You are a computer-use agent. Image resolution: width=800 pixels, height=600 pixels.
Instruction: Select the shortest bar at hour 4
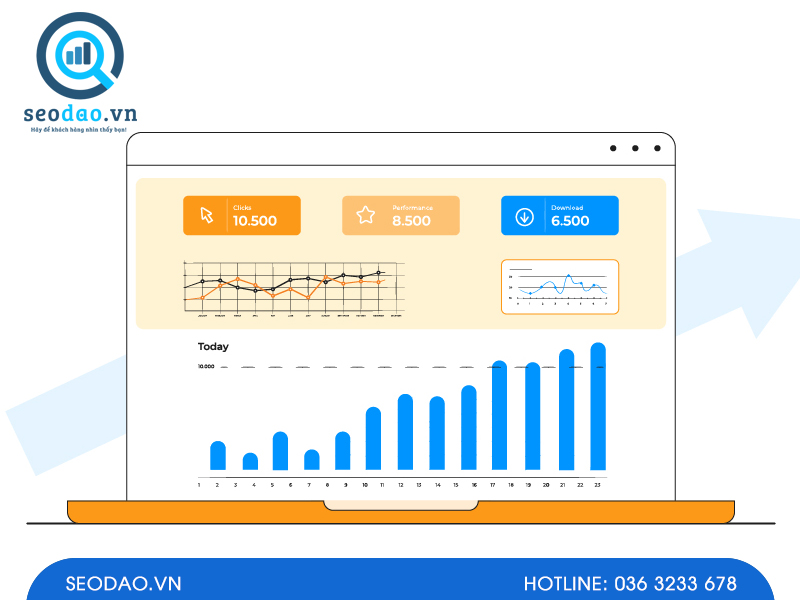point(250,462)
